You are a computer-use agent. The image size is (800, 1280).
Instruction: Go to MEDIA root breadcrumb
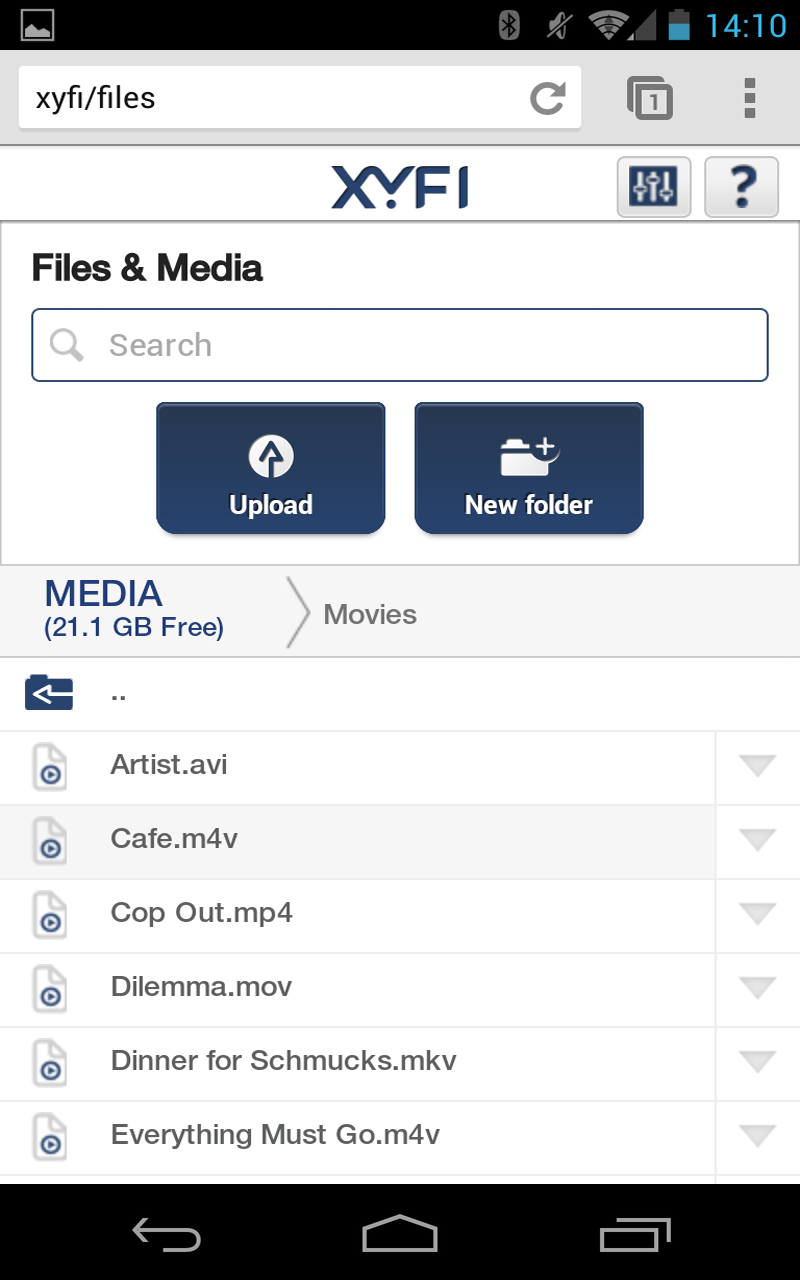click(134, 608)
